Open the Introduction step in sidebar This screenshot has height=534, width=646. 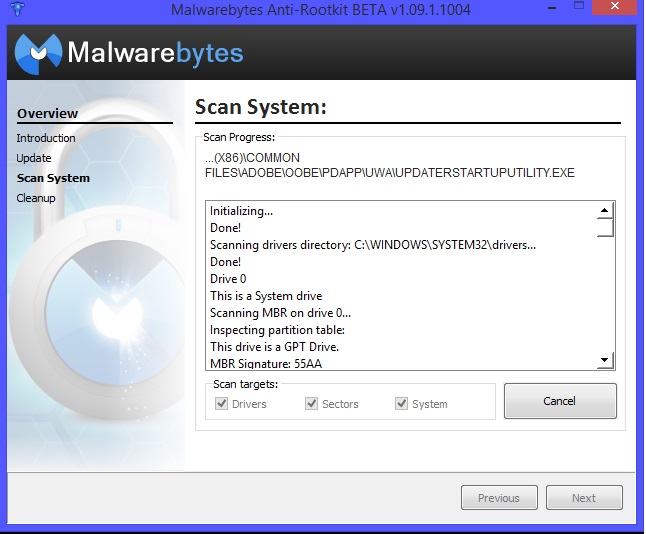tap(46, 138)
